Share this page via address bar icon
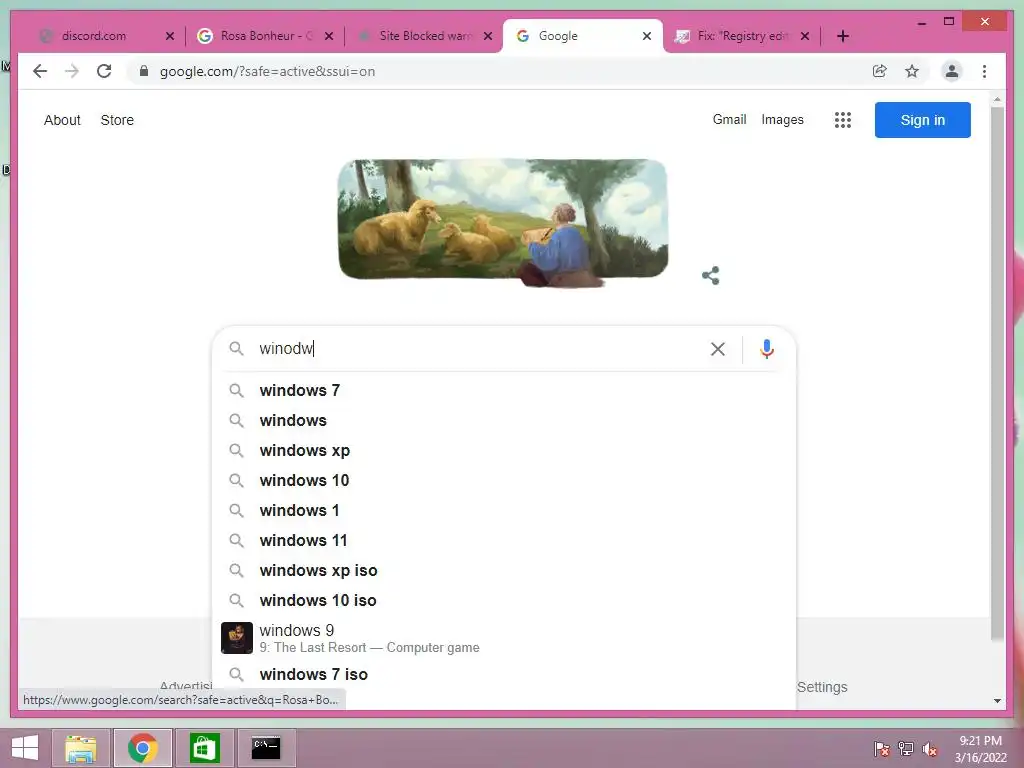This screenshot has width=1024, height=768. click(880, 71)
